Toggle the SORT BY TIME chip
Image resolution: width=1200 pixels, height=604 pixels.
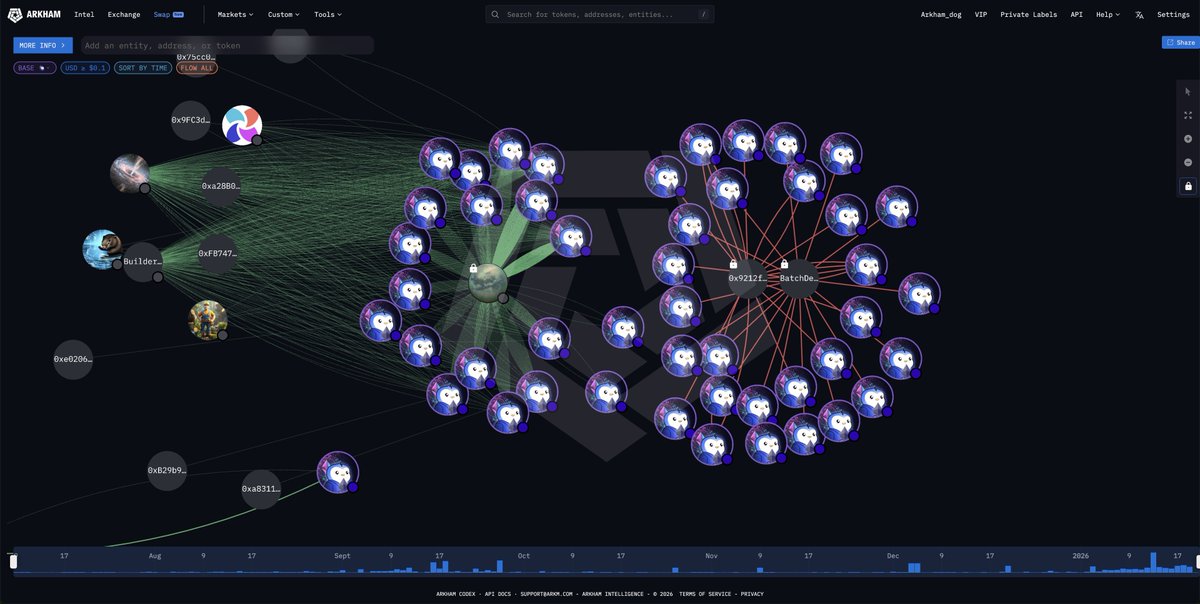(142, 68)
